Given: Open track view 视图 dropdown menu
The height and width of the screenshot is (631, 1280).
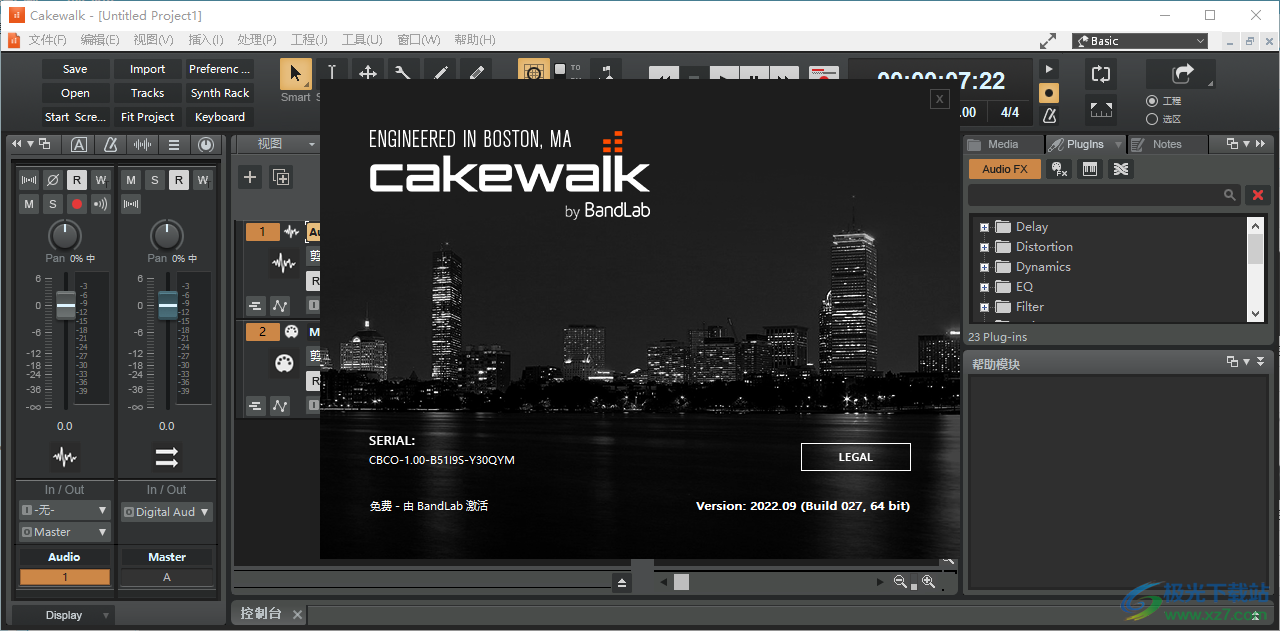Looking at the screenshot, I should [277, 144].
